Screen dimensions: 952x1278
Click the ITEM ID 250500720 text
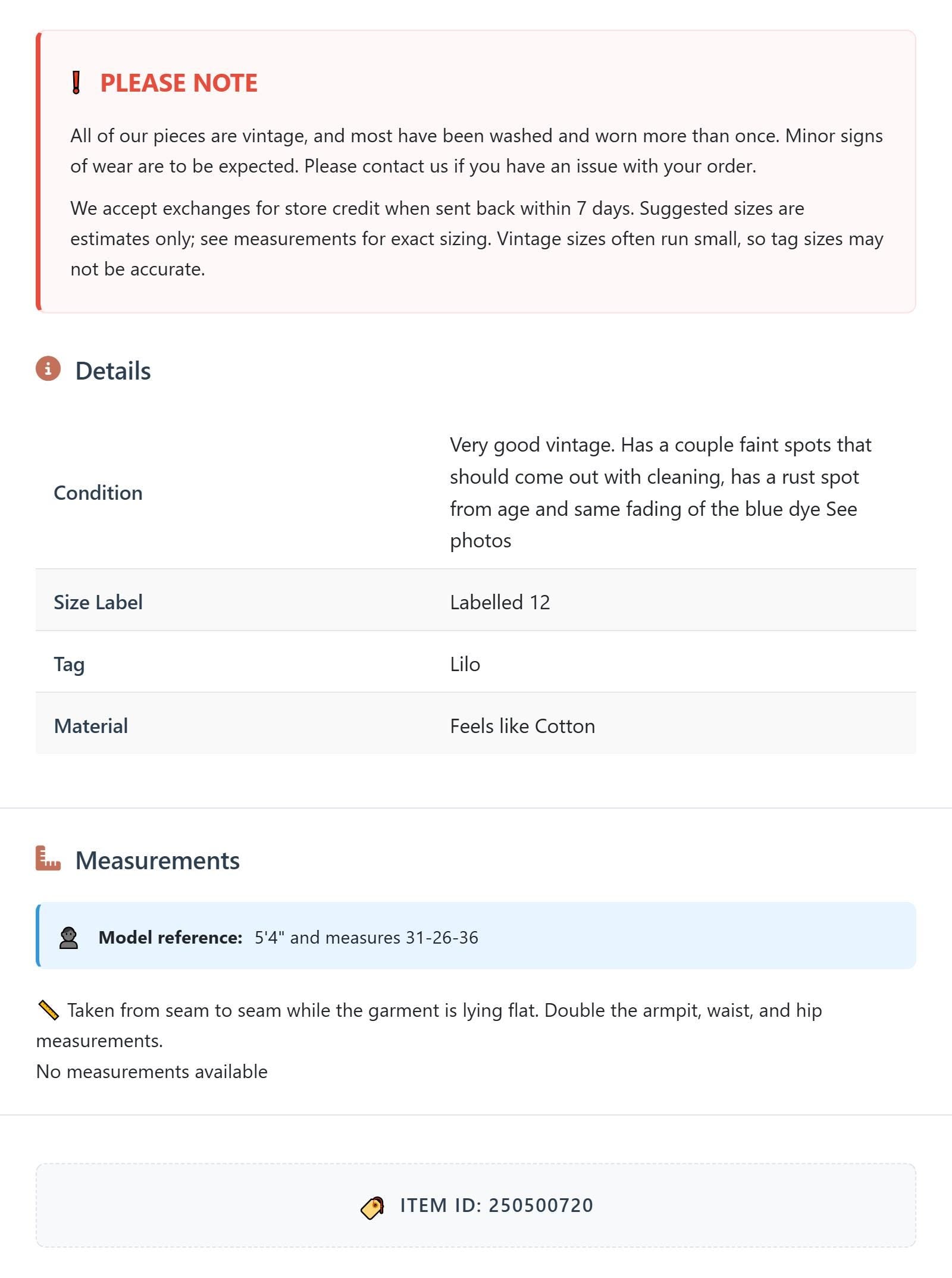pyautogui.click(x=496, y=1205)
